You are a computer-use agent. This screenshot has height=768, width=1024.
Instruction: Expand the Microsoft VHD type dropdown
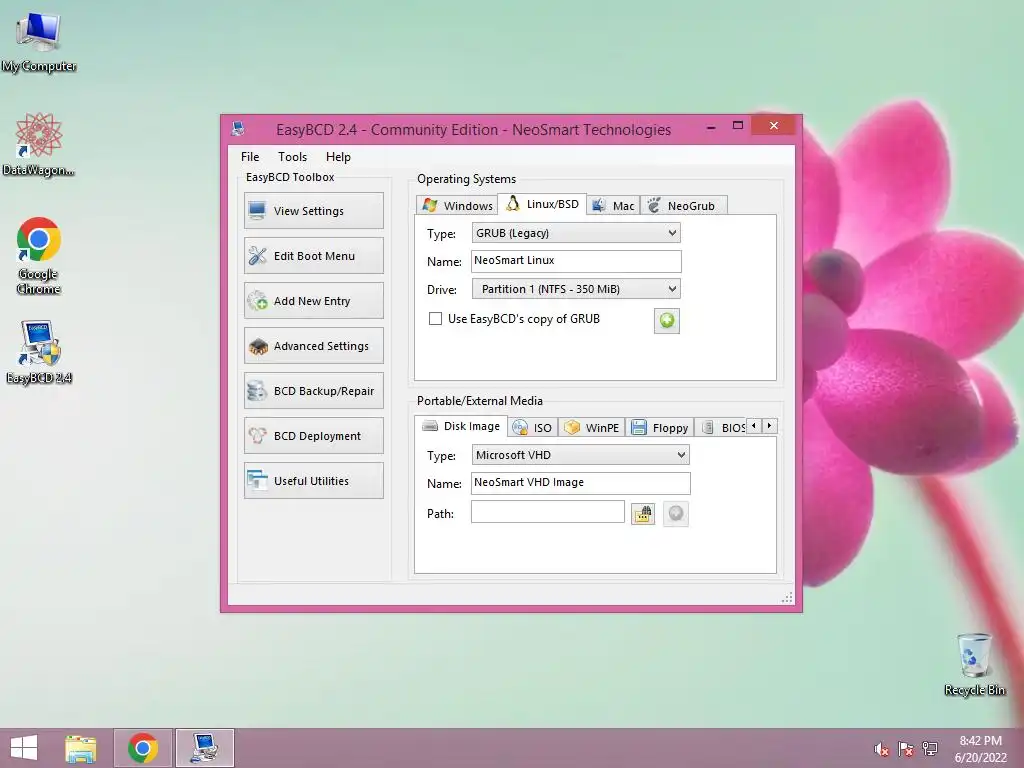pyautogui.click(x=580, y=455)
